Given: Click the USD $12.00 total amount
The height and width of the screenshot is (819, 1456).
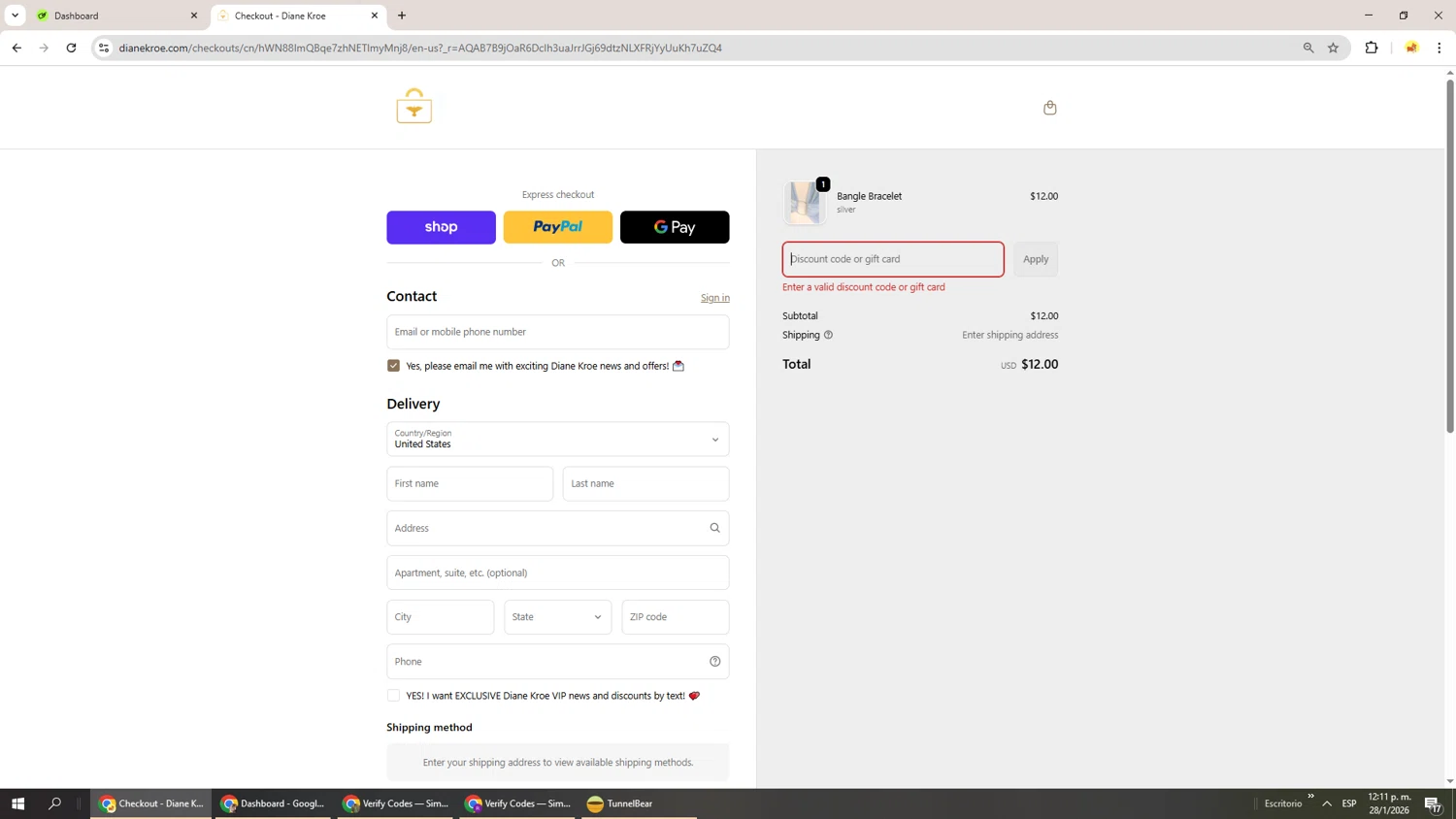Looking at the screenshot, I should point(1030,365).
